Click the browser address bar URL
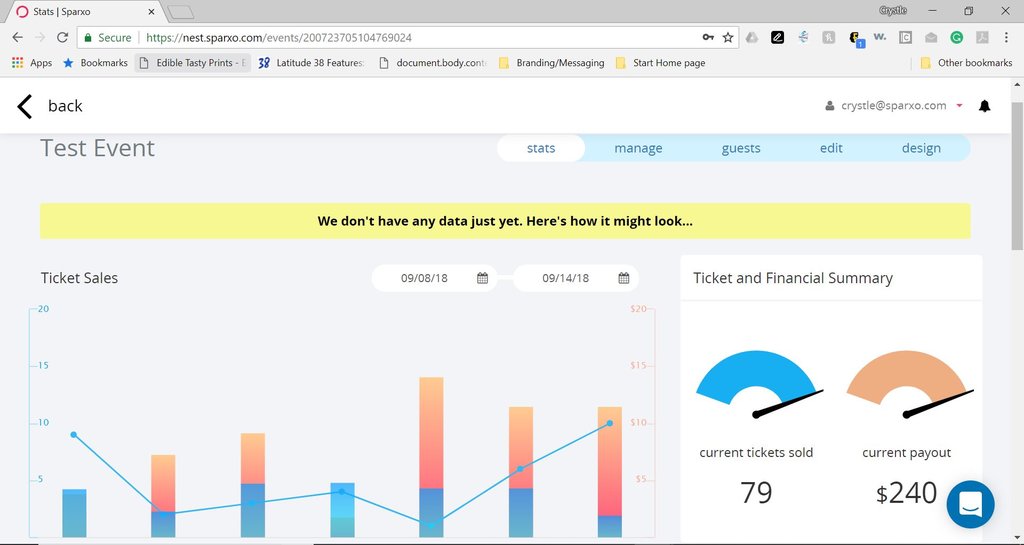 [400, 37]
